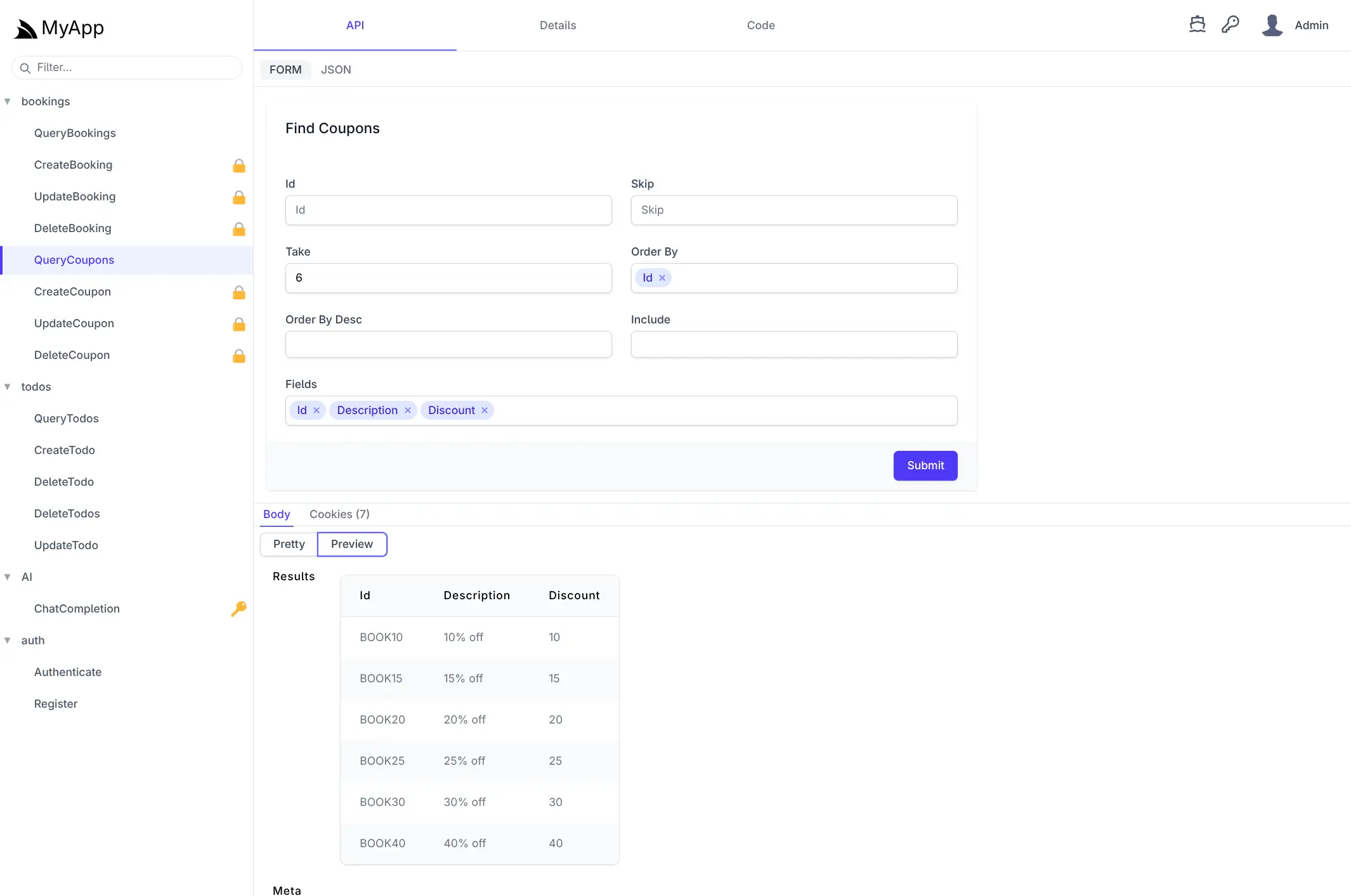Remove the Discount tag from Fields
Viewport: 1351px width, 896px height.
point(484,410)
